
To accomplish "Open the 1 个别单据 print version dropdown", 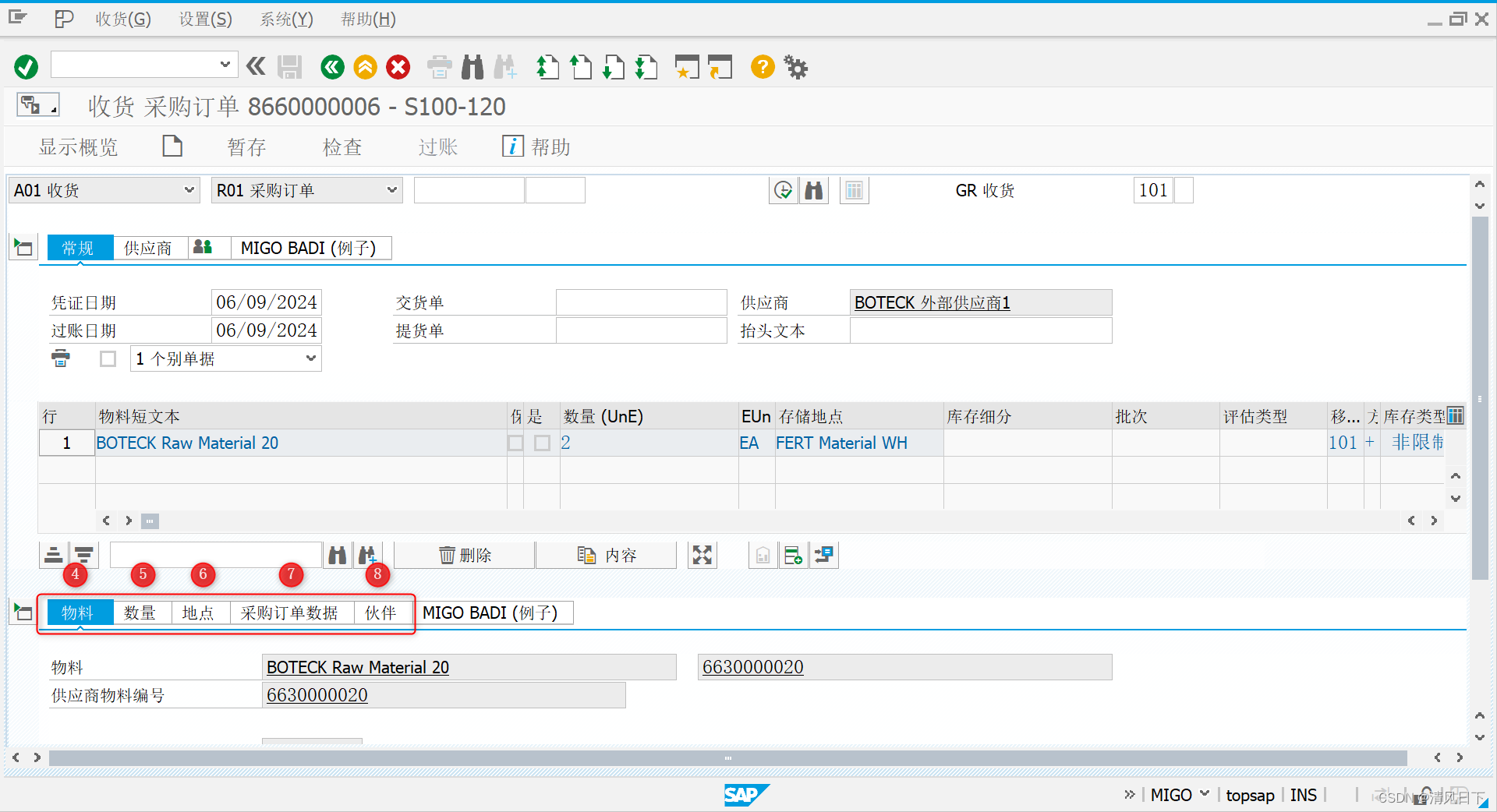I will coord(311,358).
